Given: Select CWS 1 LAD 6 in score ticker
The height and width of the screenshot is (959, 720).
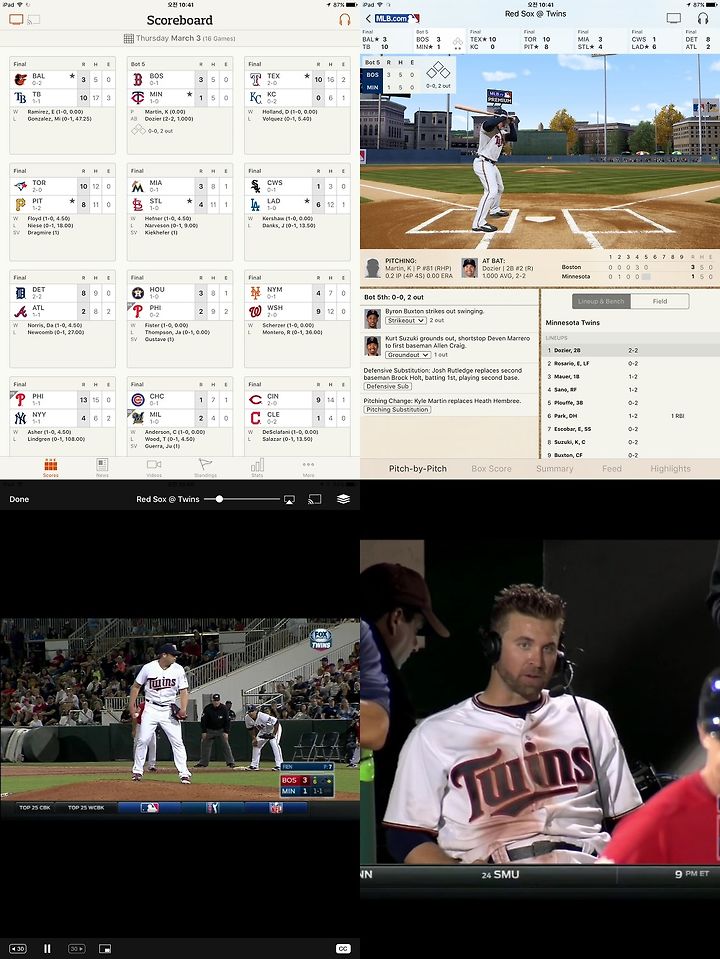Looking at the screenshot, I should point(655,40).
